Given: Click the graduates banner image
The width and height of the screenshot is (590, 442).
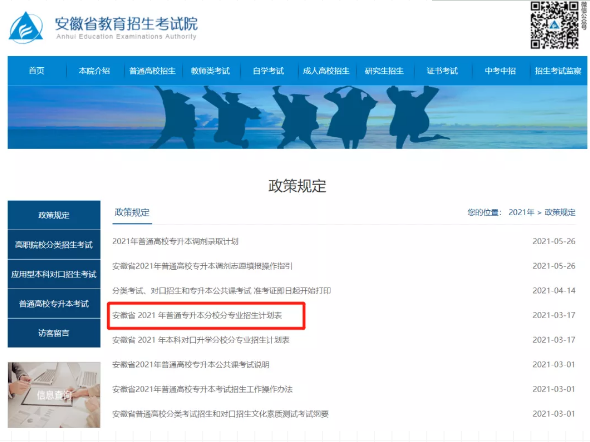Looking at the screenshot, I should (x=297, y=117).
